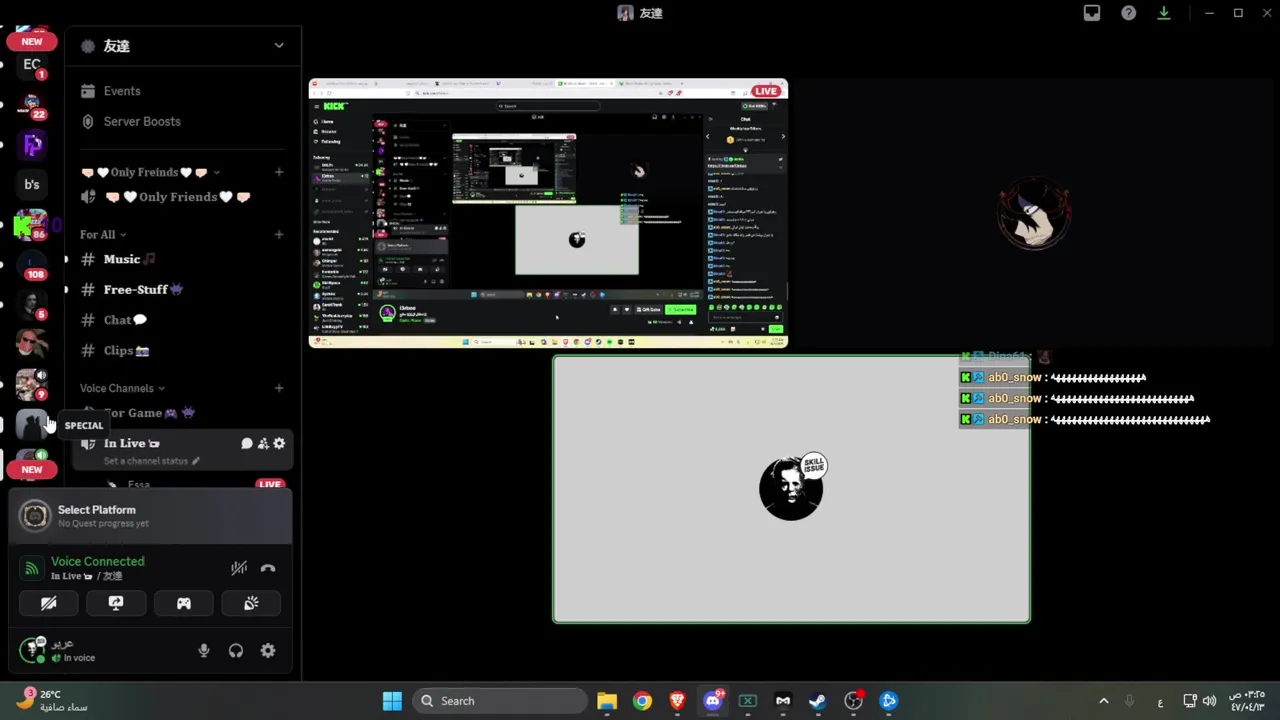Open File Explorer from taskbar
Image resolution: width=1280 pixels, height=720 pixels.
click(x=607, y=701)
